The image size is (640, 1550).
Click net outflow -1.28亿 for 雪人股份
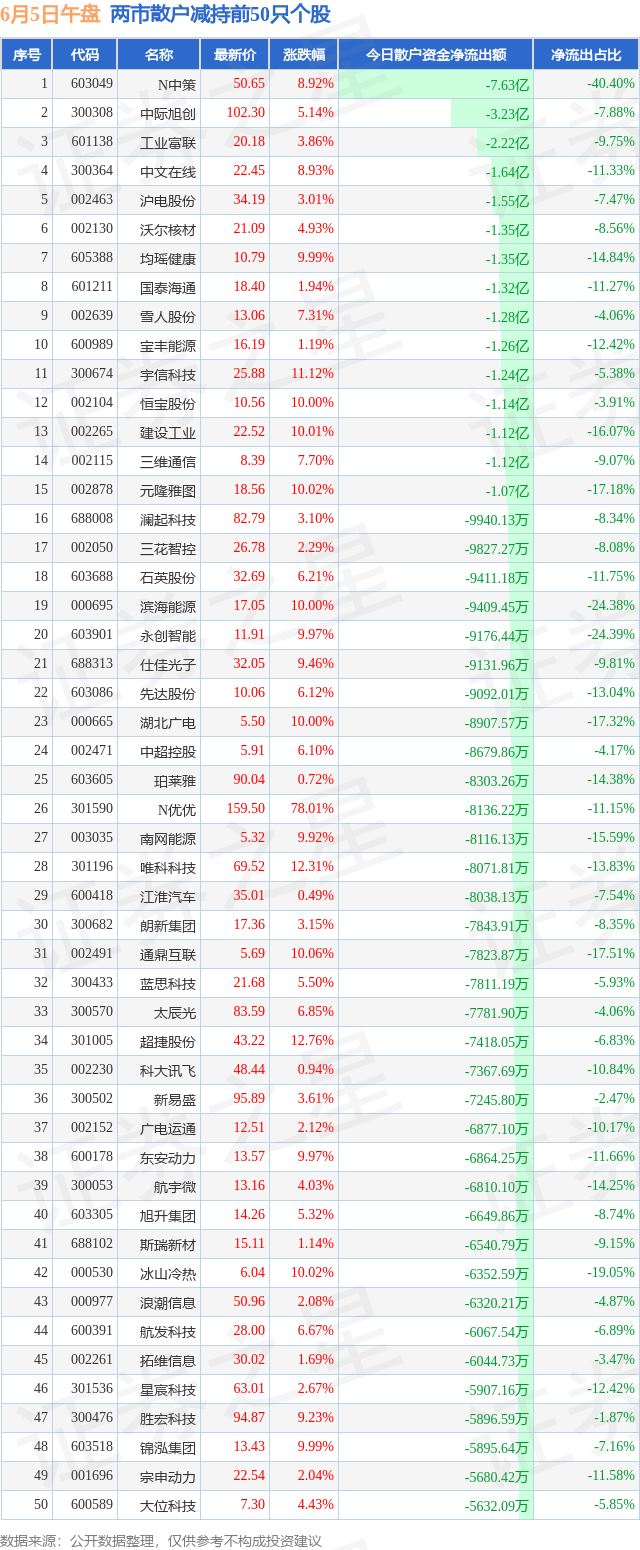click(x=507, y=316)
